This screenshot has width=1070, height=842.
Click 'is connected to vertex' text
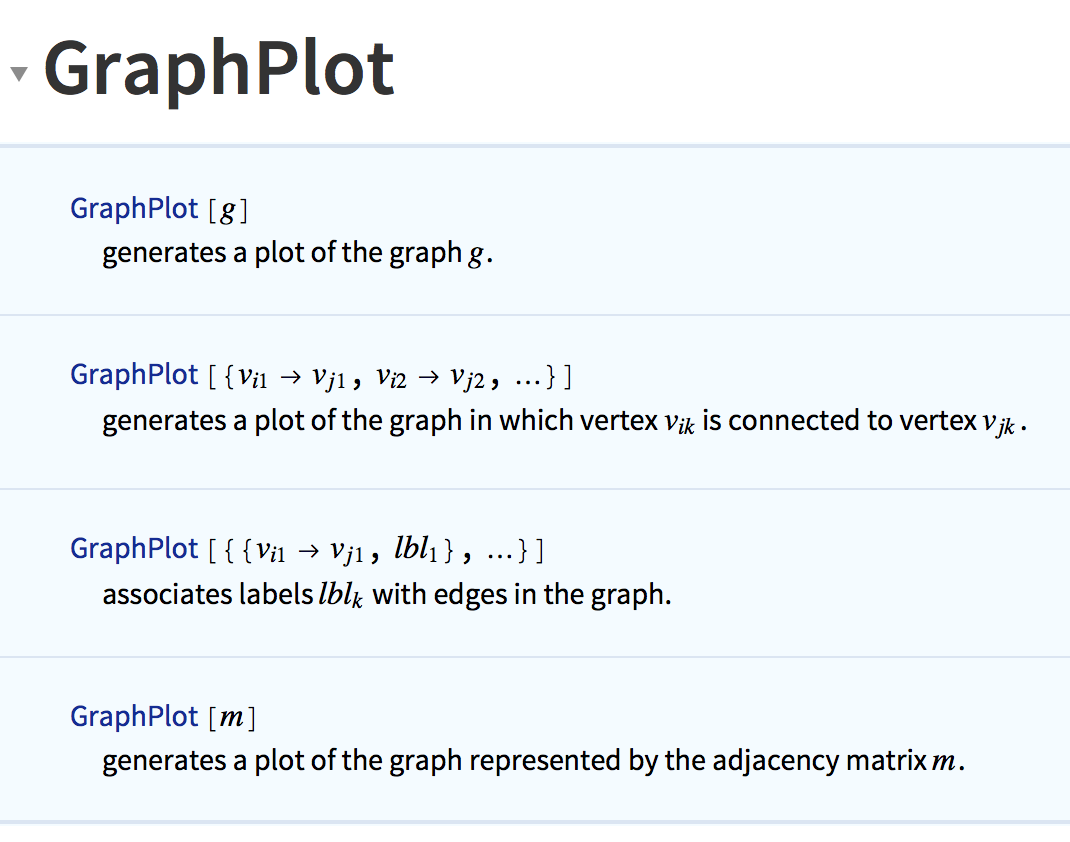839,421
